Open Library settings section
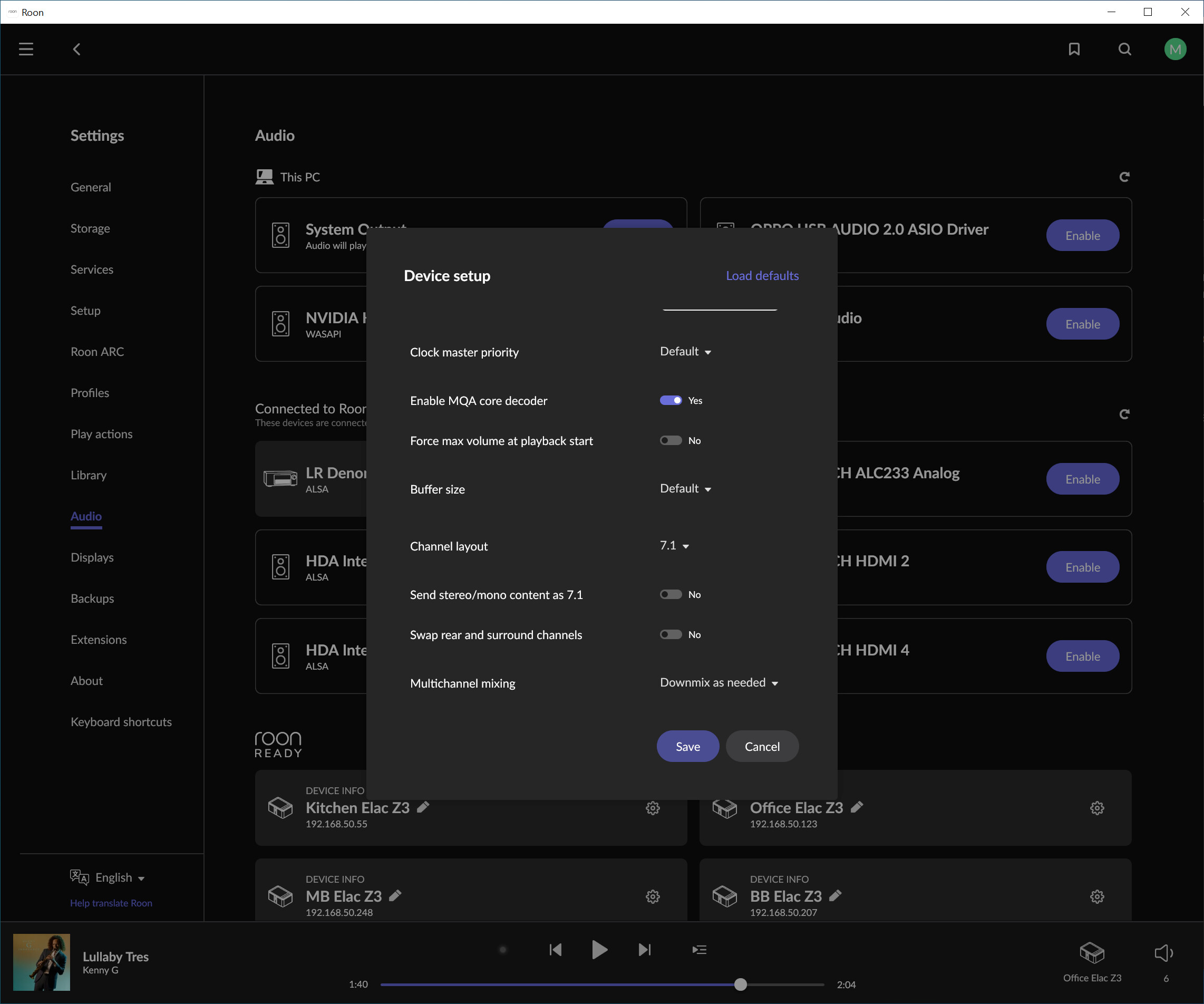Image resolution: width=1204 pixels, height=1004 pixels. click(x=88, y=475)
